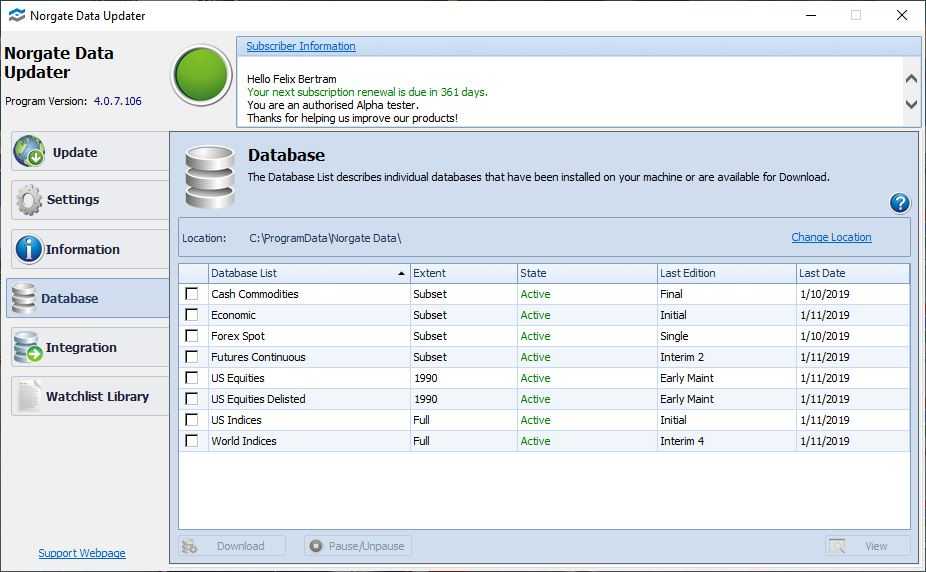The width and height of the screenshot is (926, 572).
Task: Click the large Database header icon
Action: pos(210,177)
